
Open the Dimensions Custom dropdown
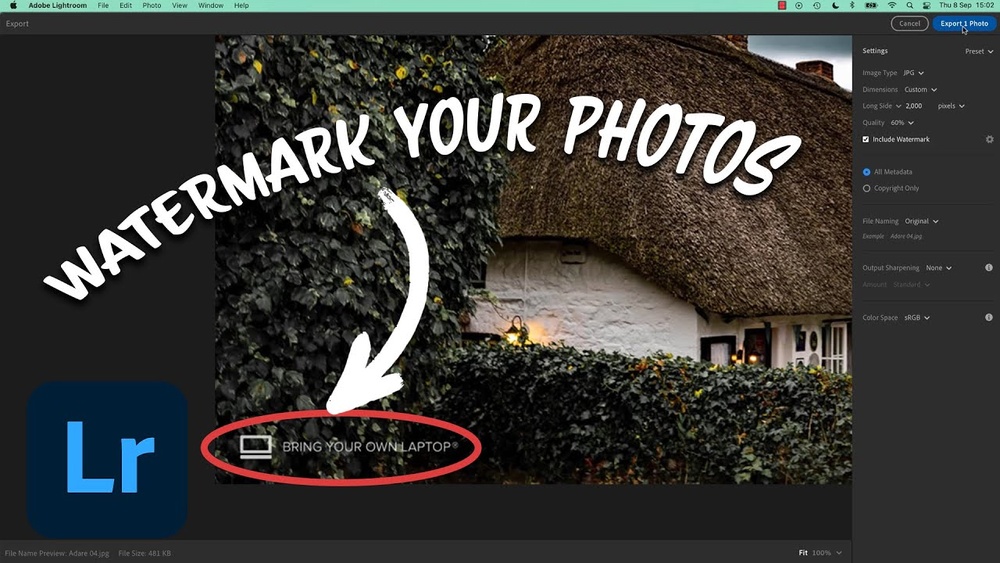point(920,90)
